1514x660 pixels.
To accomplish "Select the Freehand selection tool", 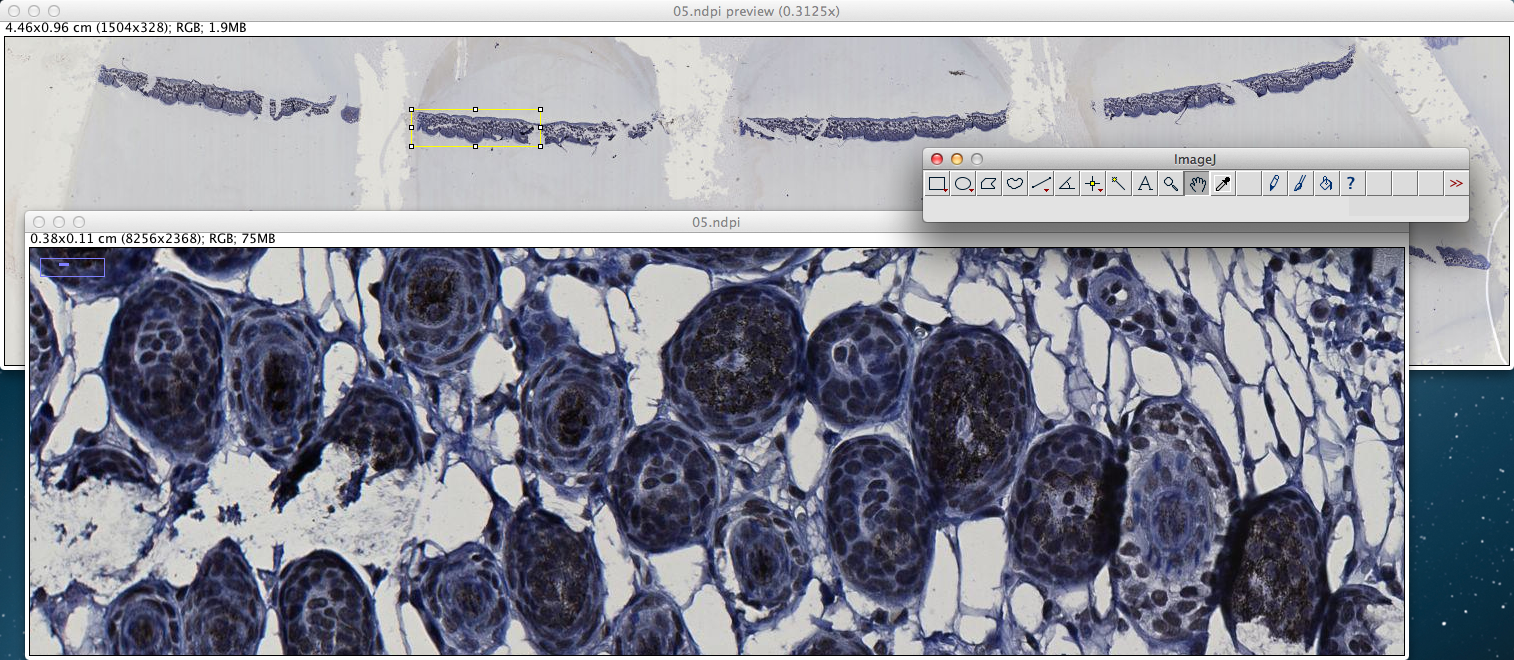I will pos(1016,183).
